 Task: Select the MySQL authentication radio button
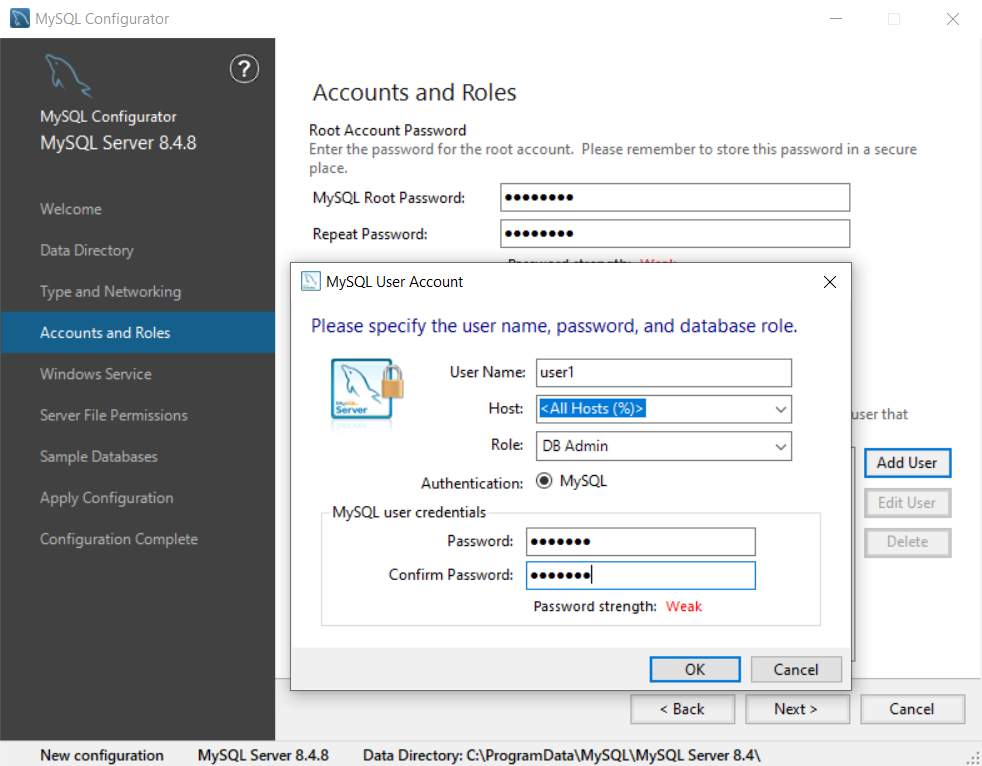[544, 480]
